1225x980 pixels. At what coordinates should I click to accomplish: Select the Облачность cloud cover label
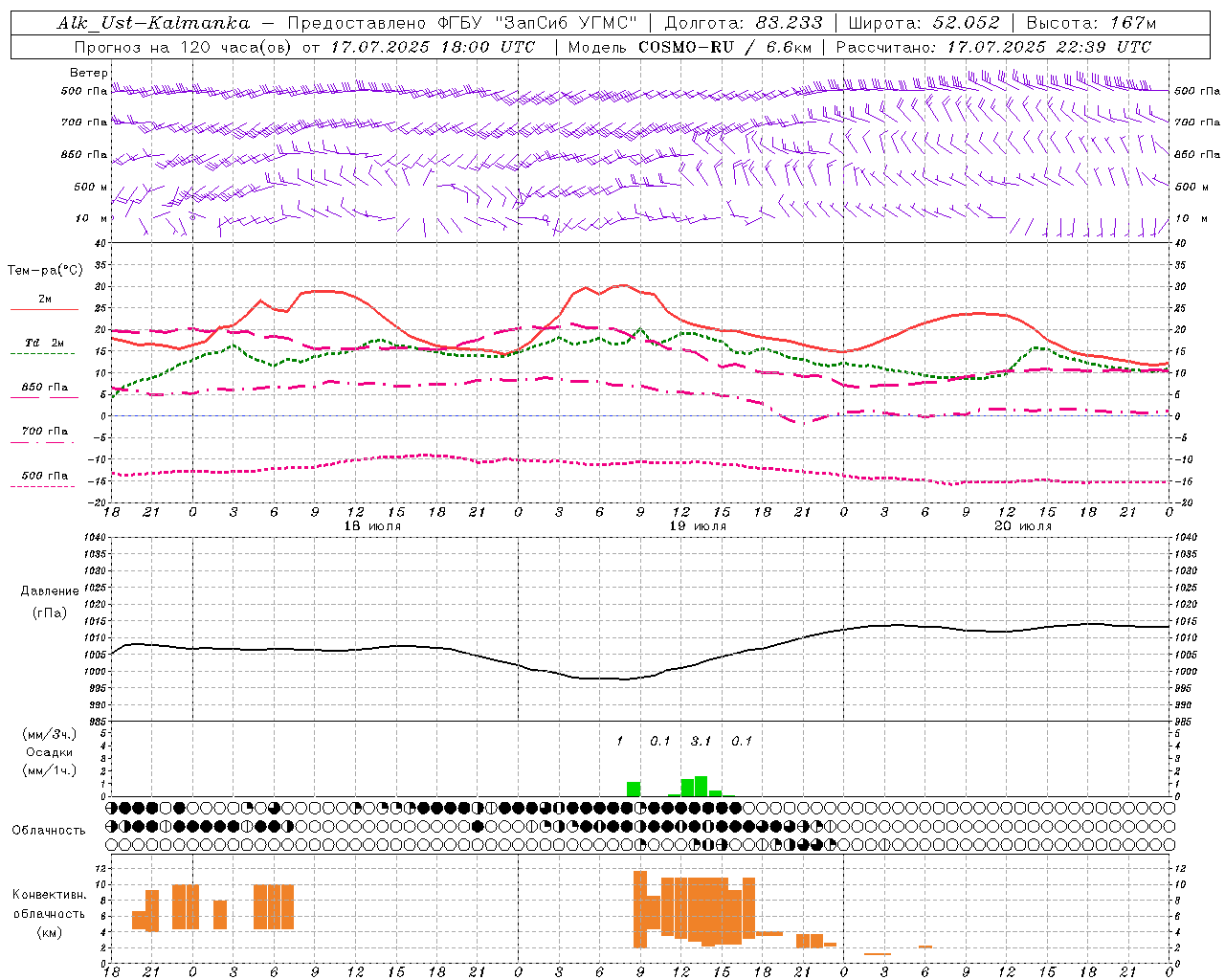click(x=49, y=830)
